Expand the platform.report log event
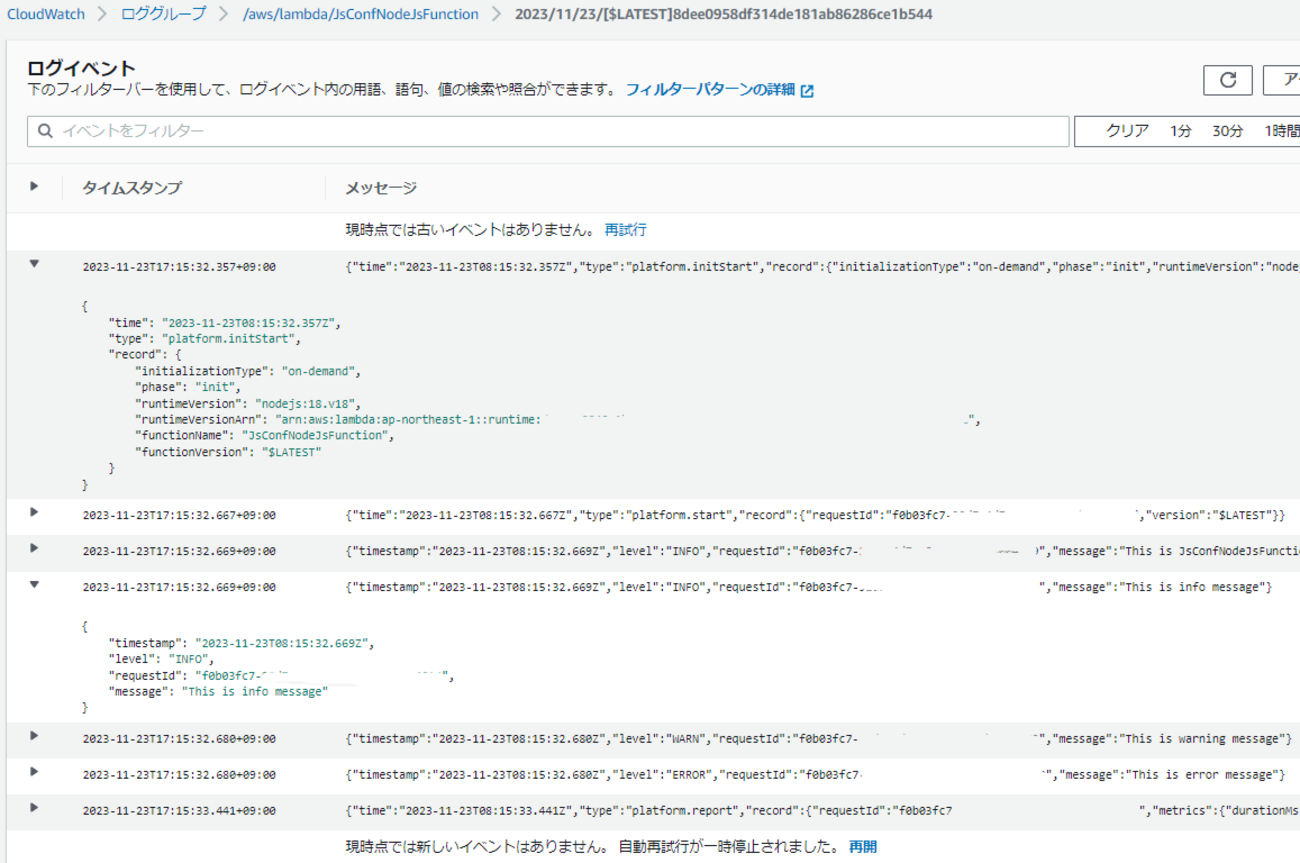Screen dimensions: 1300x863 click(x=34, y=809)
